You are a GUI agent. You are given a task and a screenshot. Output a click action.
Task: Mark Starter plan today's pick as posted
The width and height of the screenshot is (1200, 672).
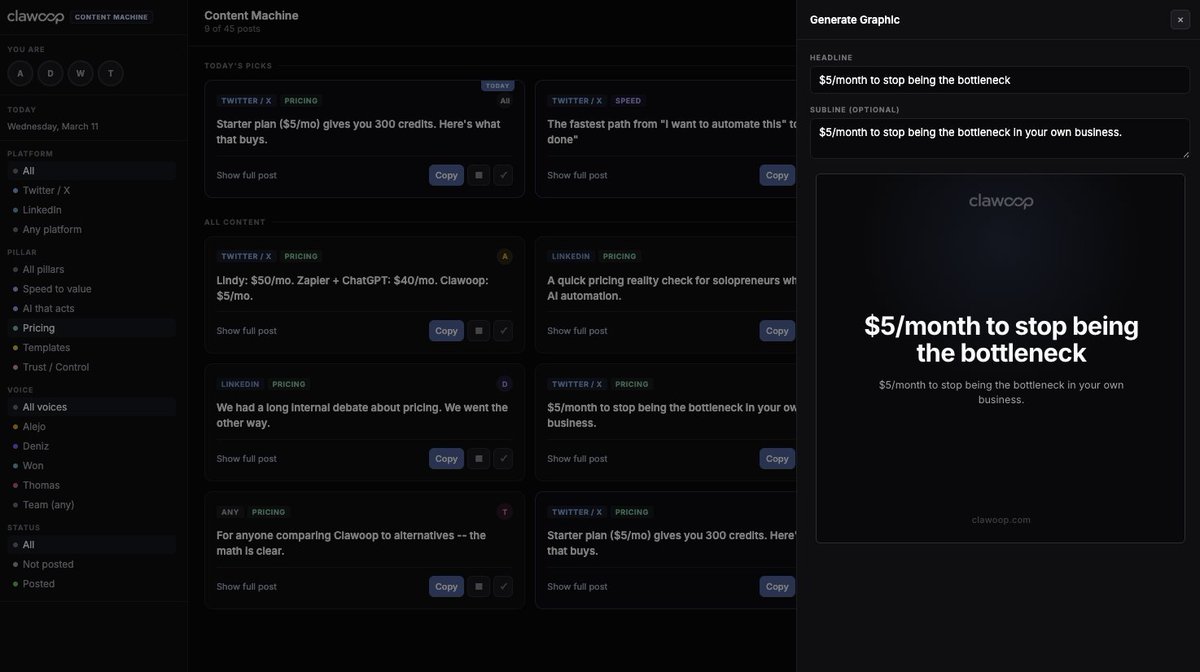[x=503, y=175]
